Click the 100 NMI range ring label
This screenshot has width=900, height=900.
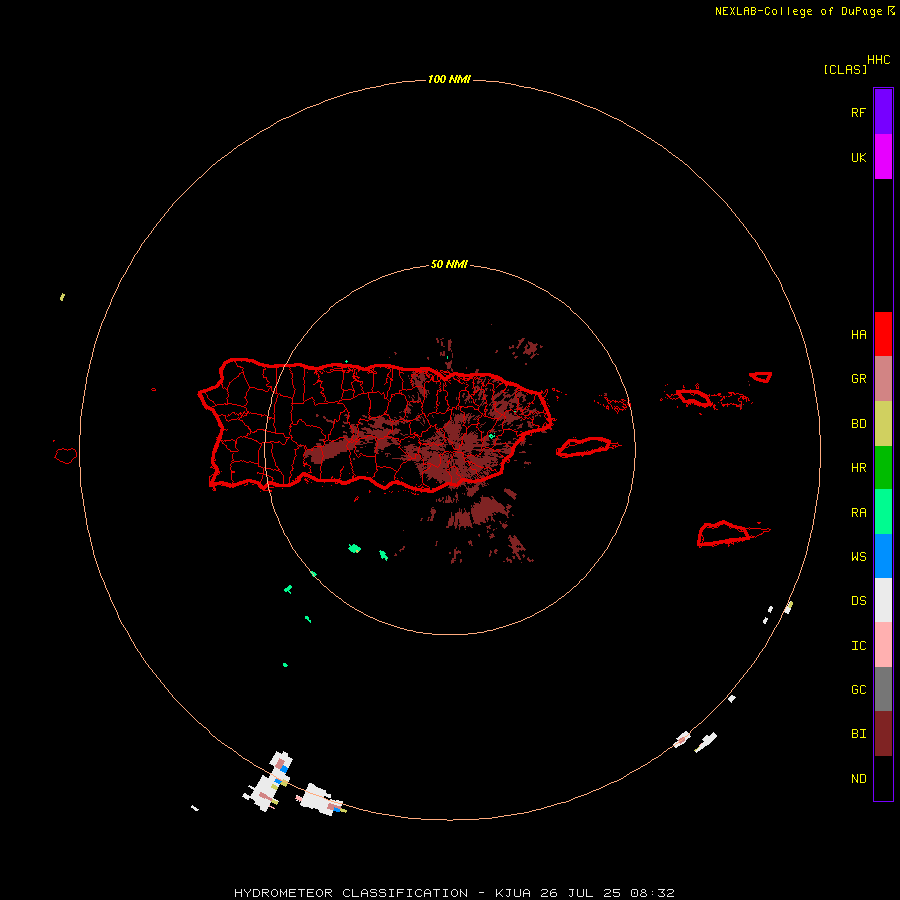[x=449, y=79]
